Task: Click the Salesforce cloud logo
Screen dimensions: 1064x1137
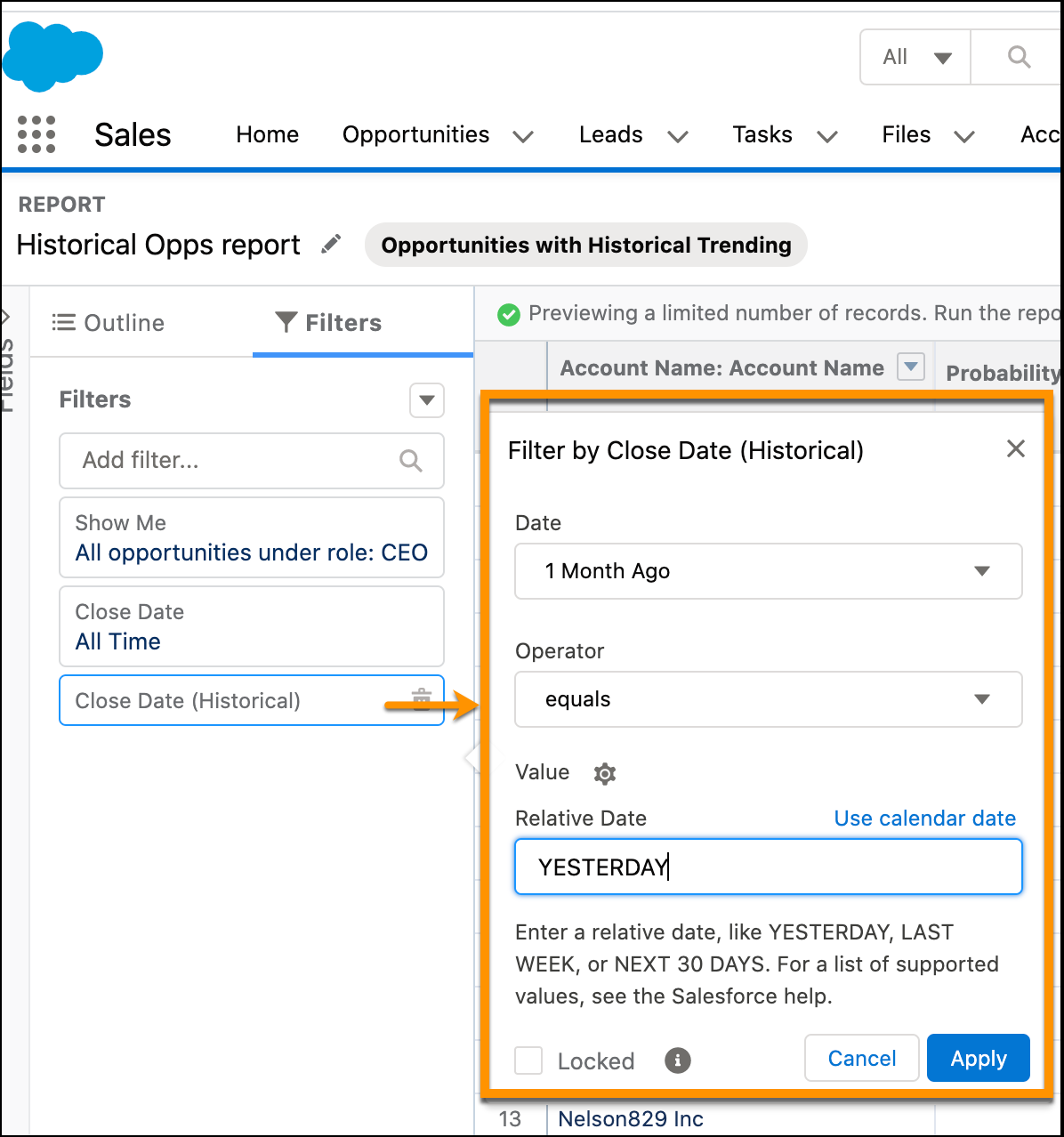Action: 53,56
